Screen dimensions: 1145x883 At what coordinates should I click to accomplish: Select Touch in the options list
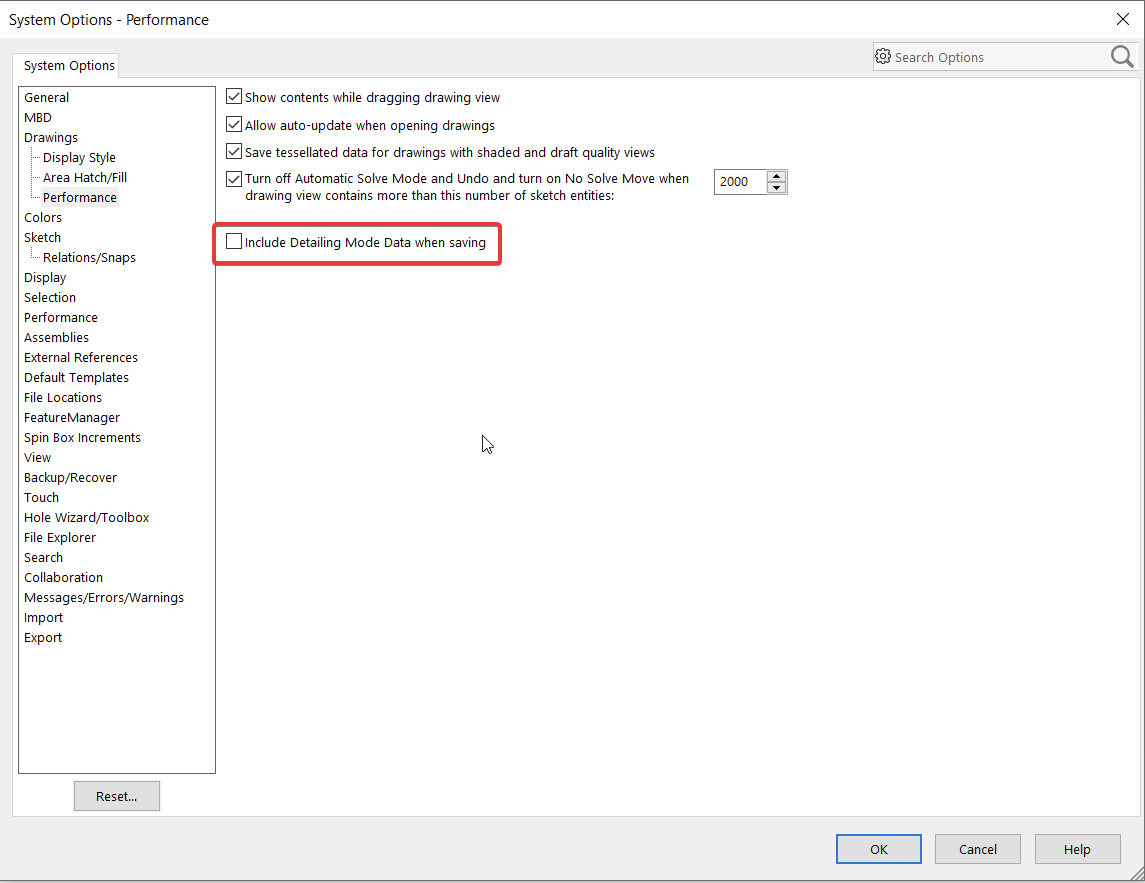pos(41,497)
